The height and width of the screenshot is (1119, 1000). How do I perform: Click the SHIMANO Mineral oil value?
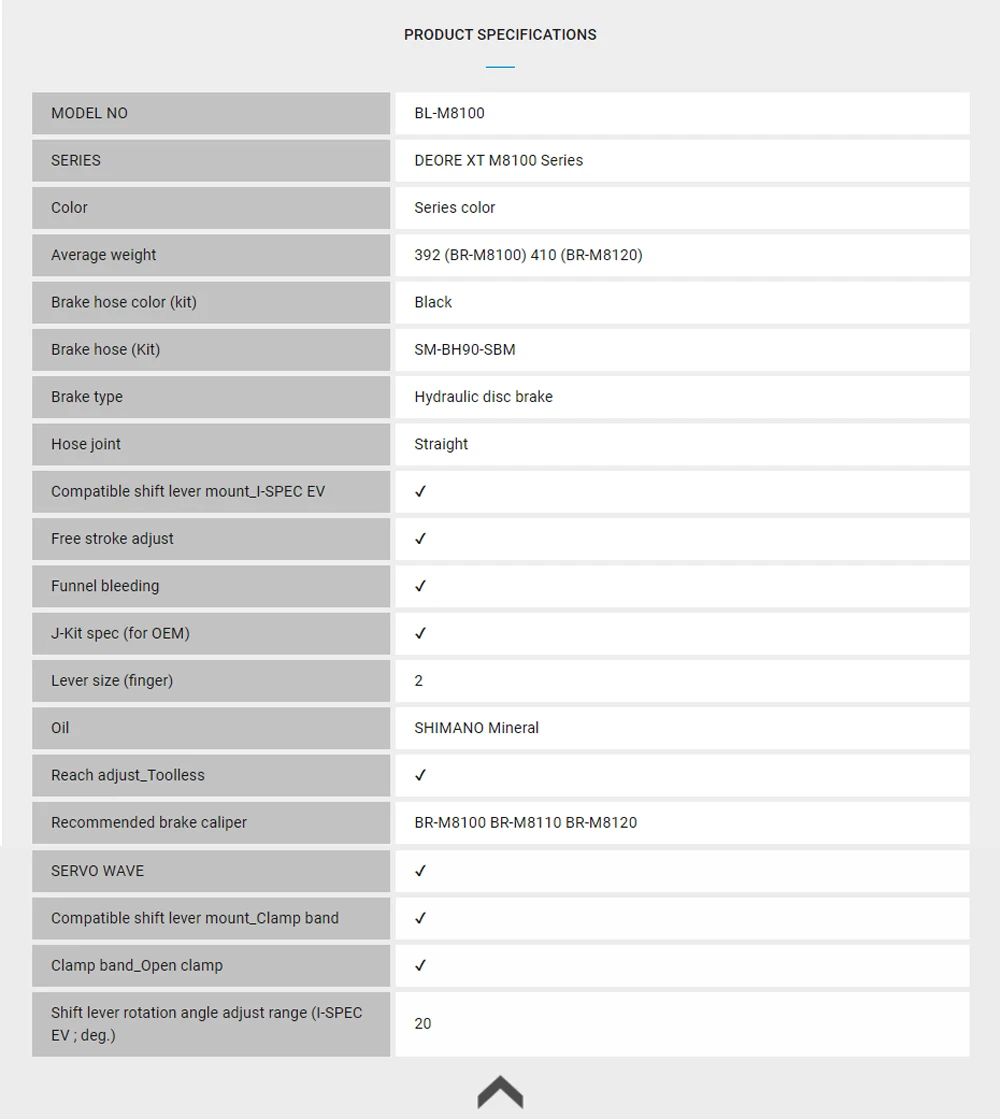pos(476,728)
